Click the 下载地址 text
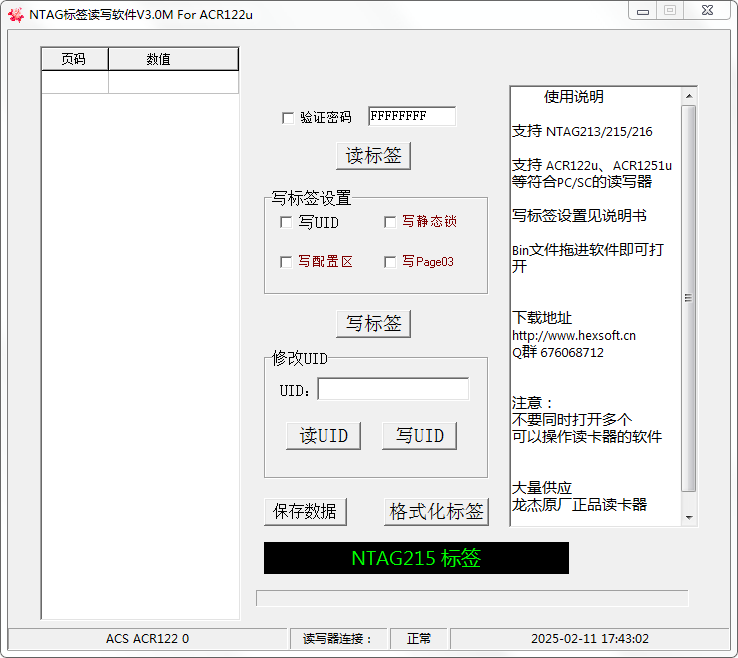Viewport: 738px width, 658px height. (x=542, y=318)
